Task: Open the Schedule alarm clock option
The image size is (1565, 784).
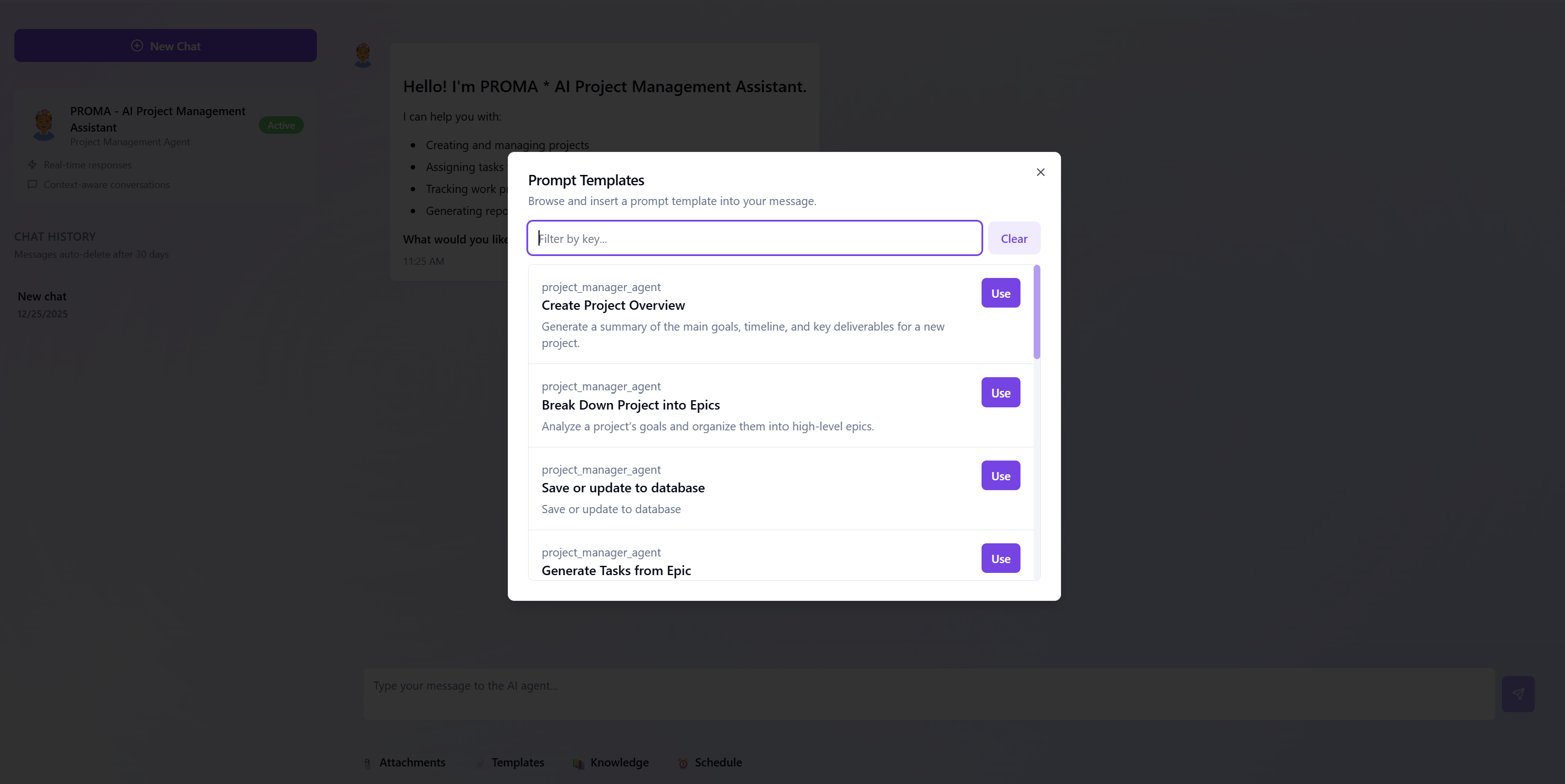Action: tap(710, 763)
